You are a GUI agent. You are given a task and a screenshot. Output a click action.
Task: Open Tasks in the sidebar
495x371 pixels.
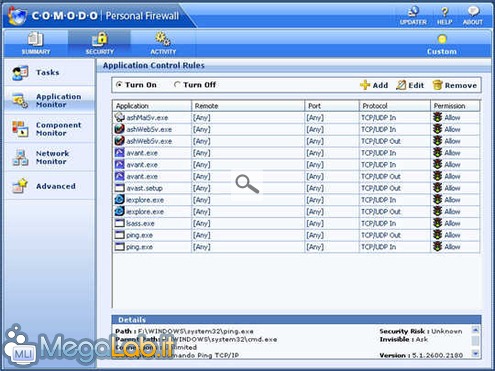pyautogui.click(x=49, y=73)
